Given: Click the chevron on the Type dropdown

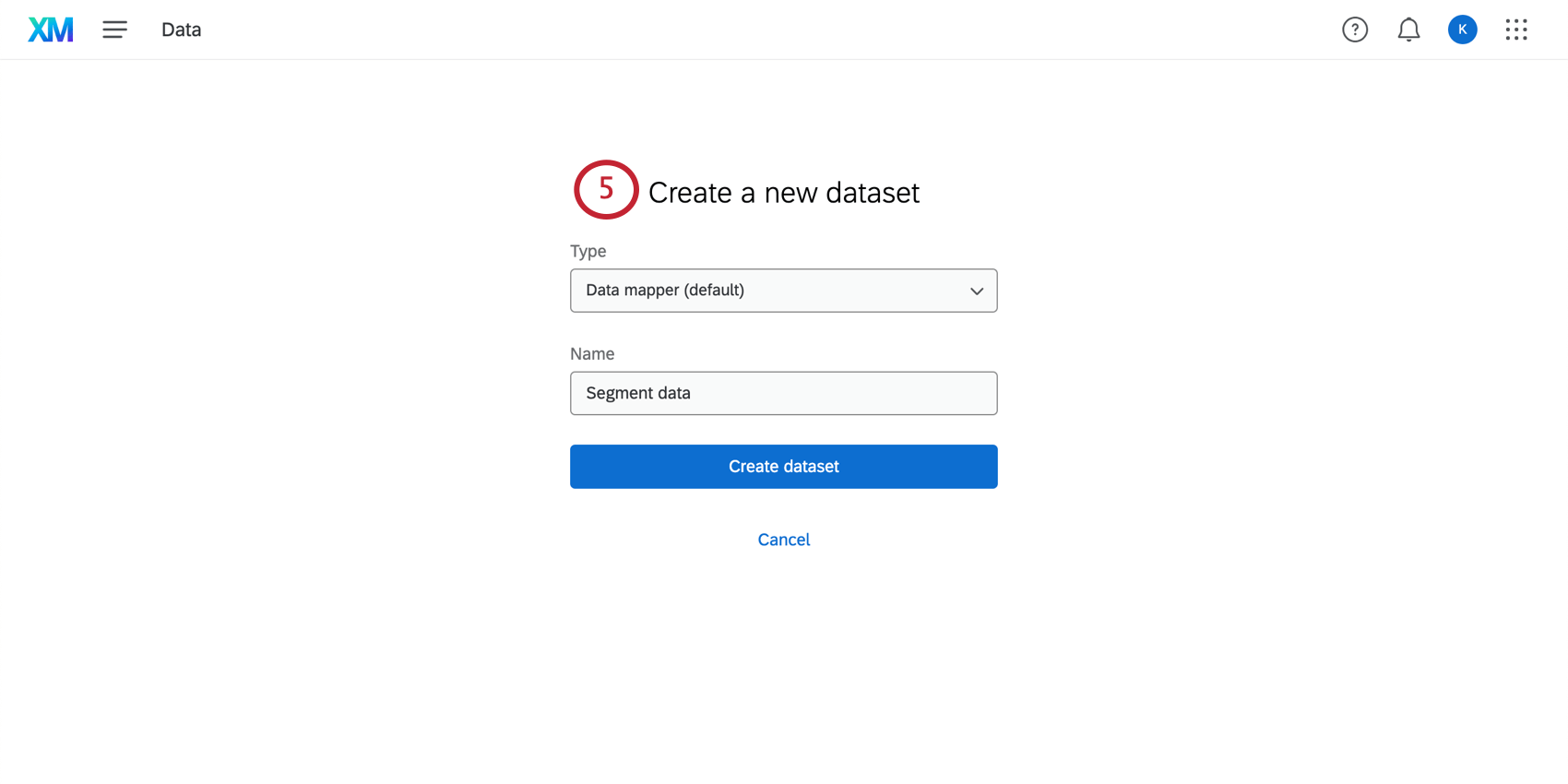Looking at the screenshot, I should [x=976, y=291].
